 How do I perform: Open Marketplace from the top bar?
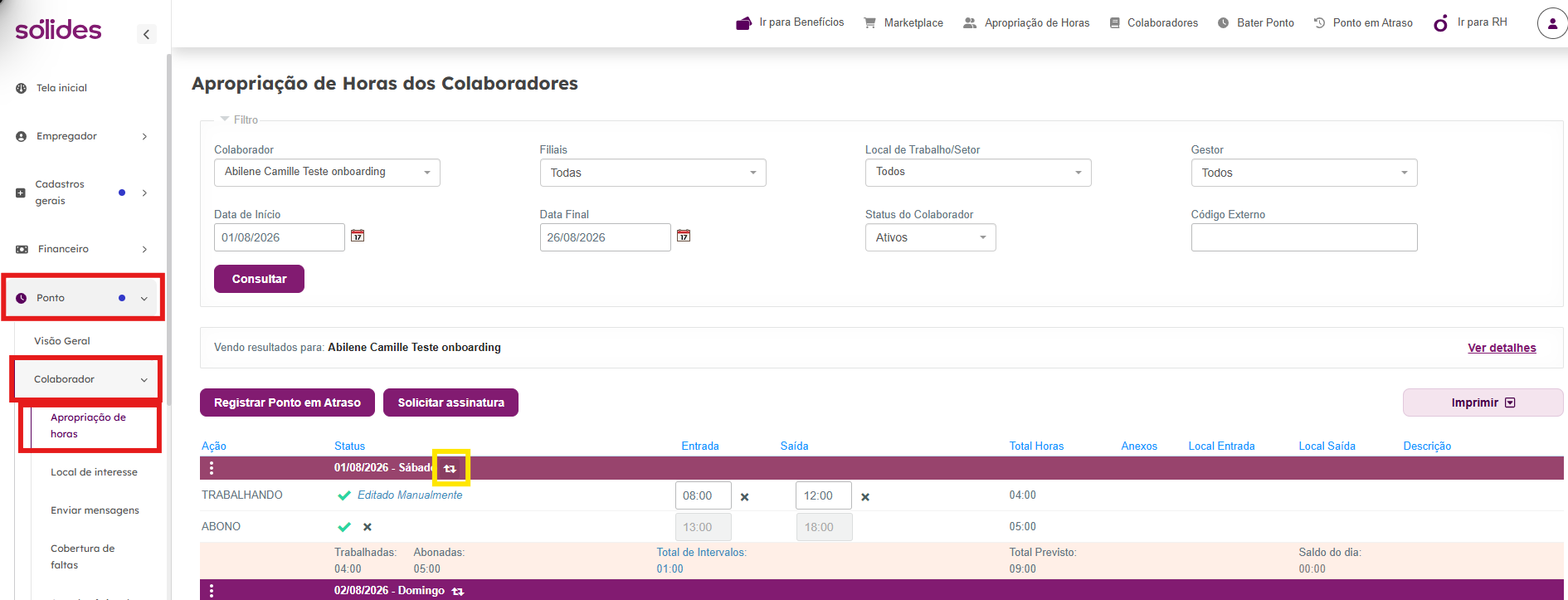(903, 22)
